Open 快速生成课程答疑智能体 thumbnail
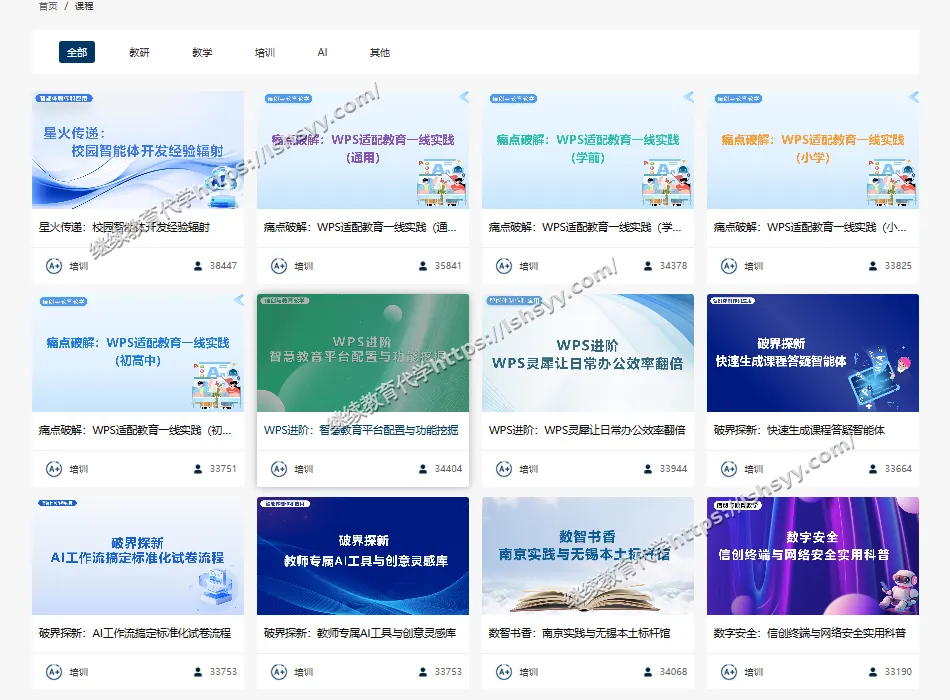The image size is (950, 700). tap(813, 353)
